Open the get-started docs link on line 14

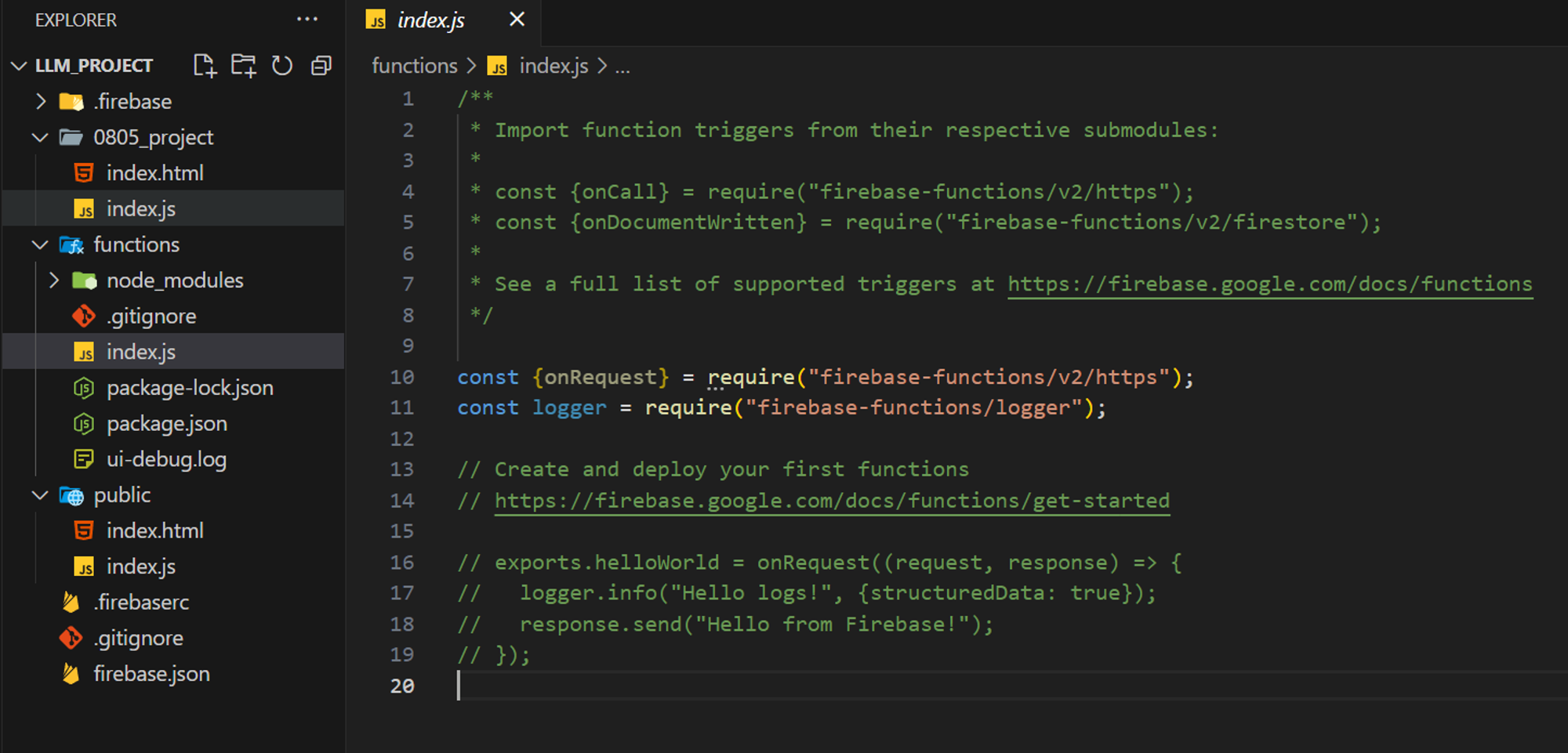click(x=832, y=501)
